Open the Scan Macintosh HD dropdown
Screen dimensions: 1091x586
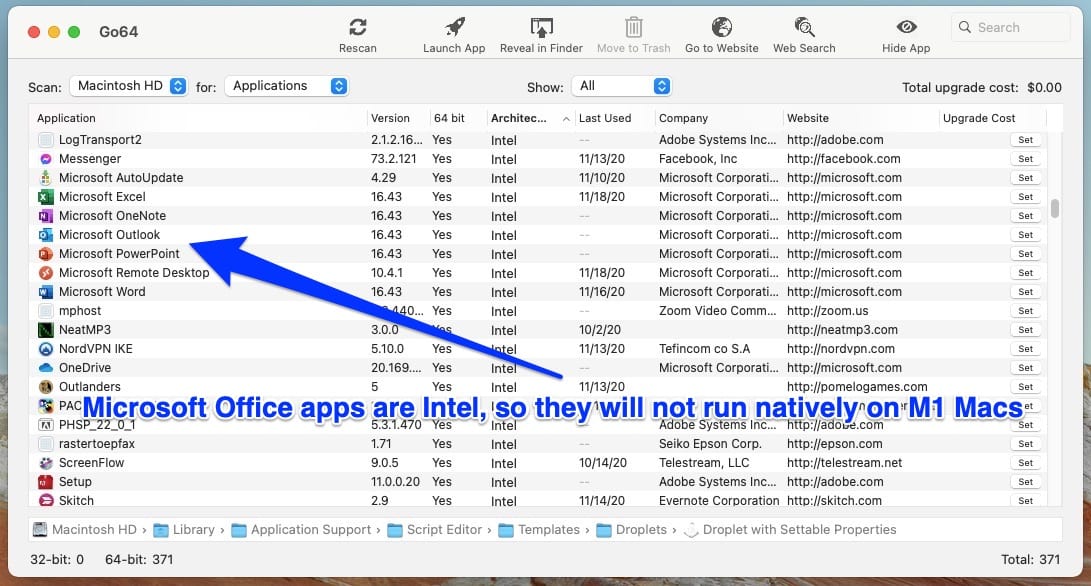(x=129, y=86)
